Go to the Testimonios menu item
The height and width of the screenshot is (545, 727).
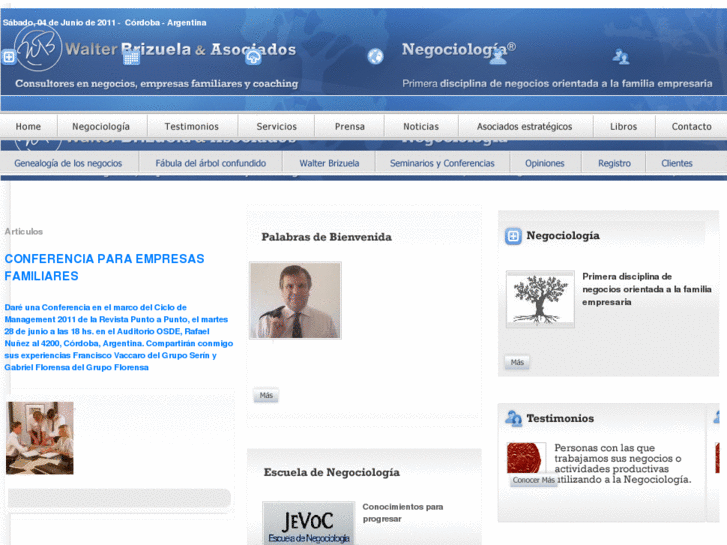coord(191,126)
